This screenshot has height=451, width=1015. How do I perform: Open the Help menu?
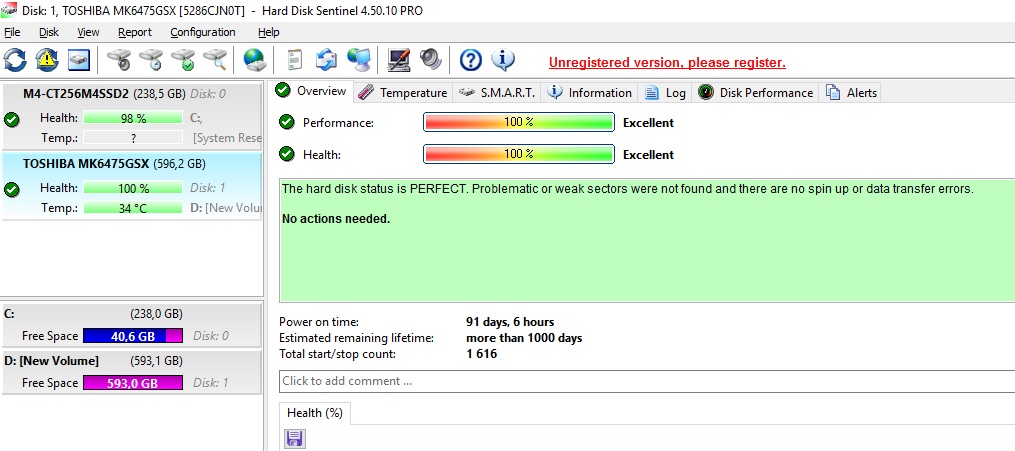tap(269, 32)
